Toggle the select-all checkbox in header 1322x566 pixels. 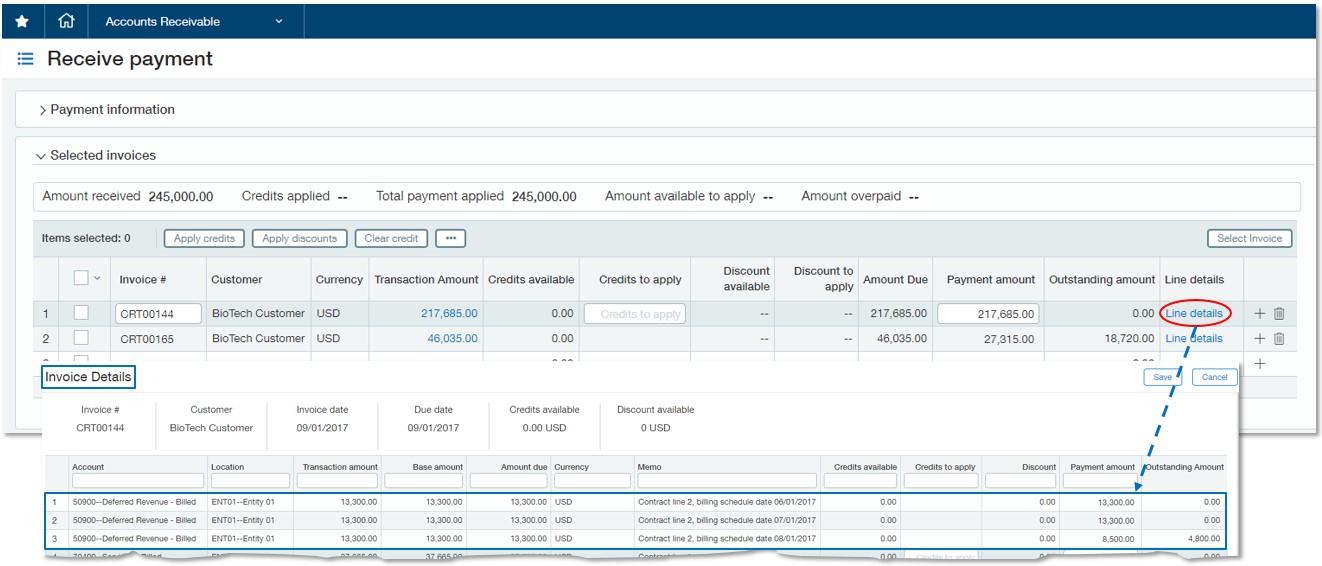coord(81,279)
